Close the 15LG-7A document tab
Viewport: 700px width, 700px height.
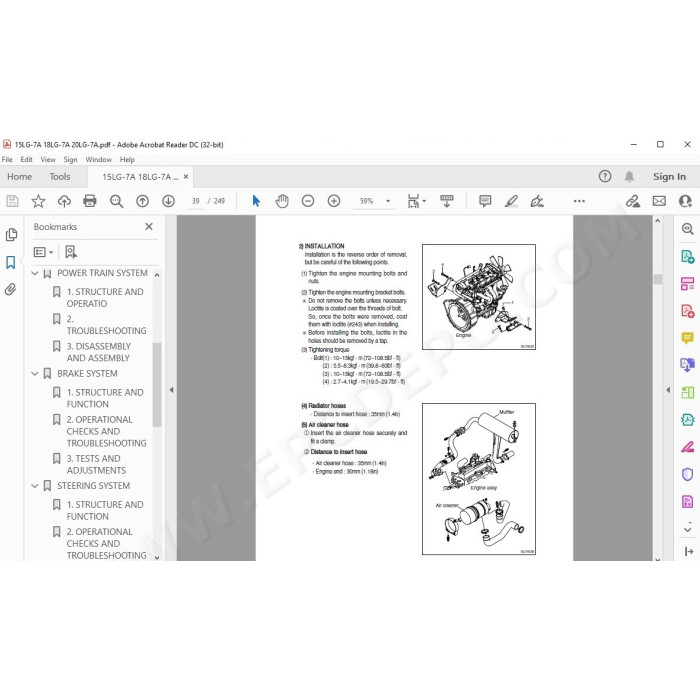[x=186, y=177]
